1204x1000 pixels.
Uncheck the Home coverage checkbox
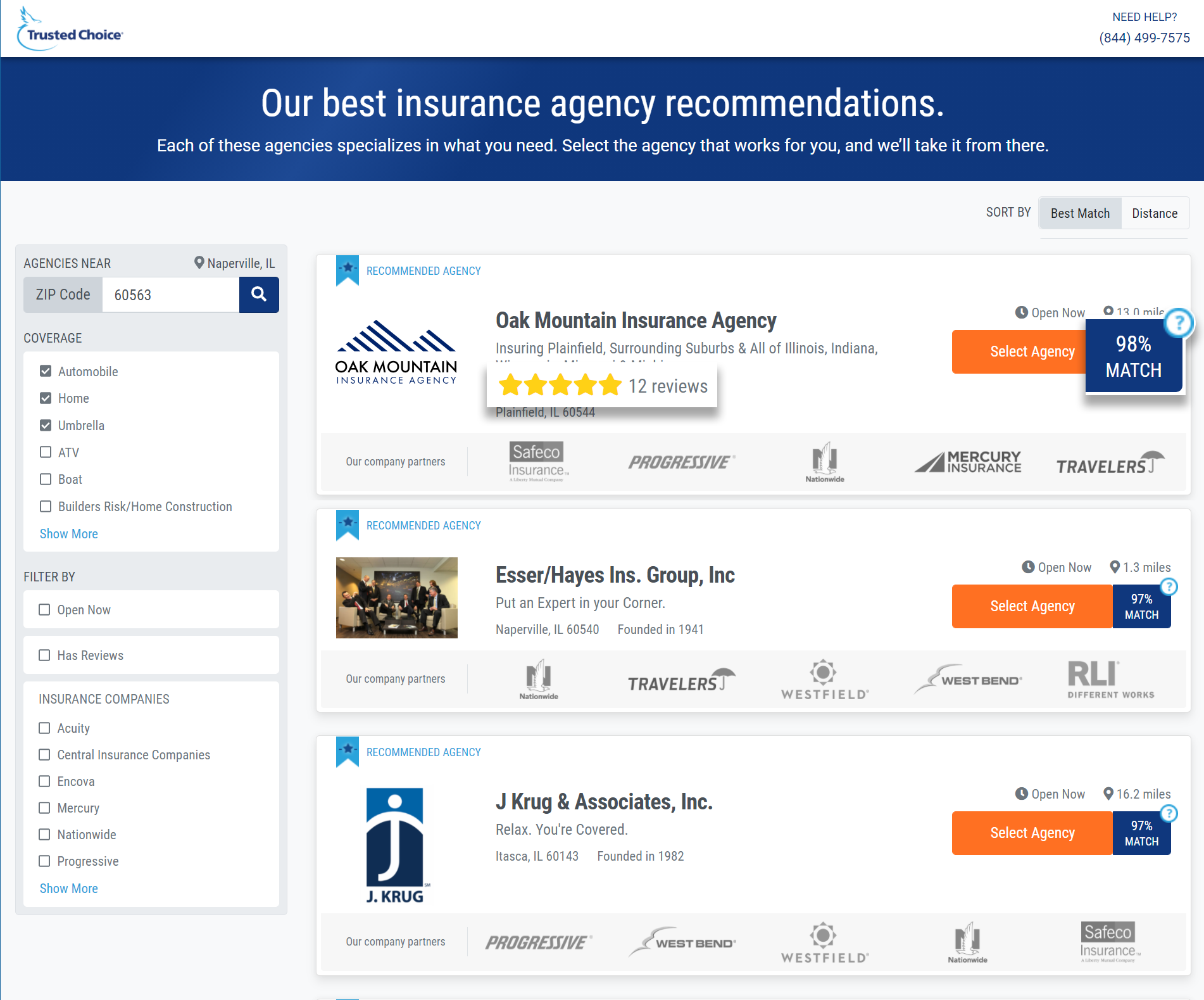click(x=46, y=398)
